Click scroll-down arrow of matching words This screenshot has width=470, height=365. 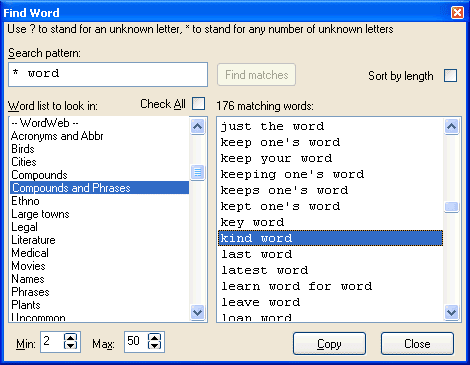coord(451,313)
